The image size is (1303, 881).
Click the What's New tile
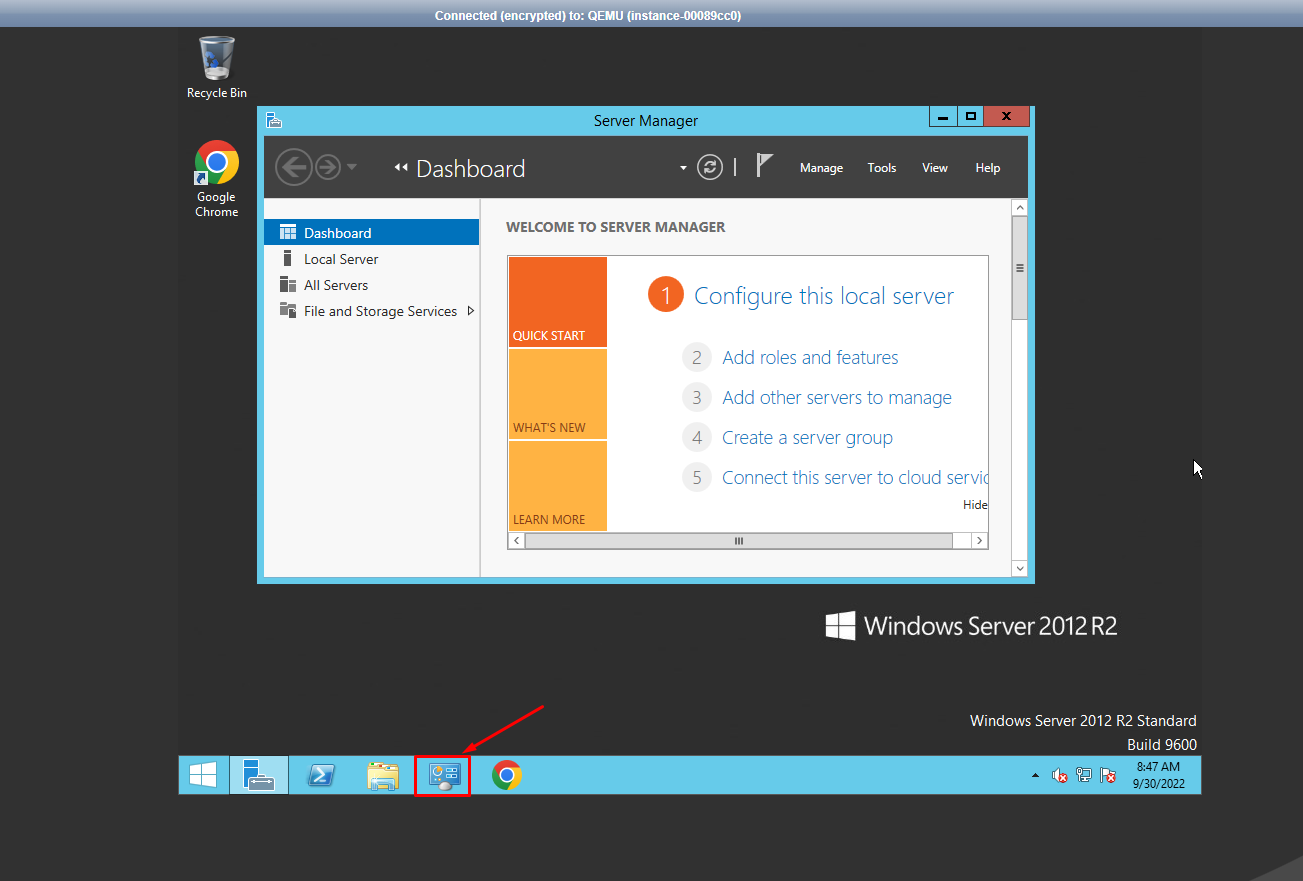[558, 394]
